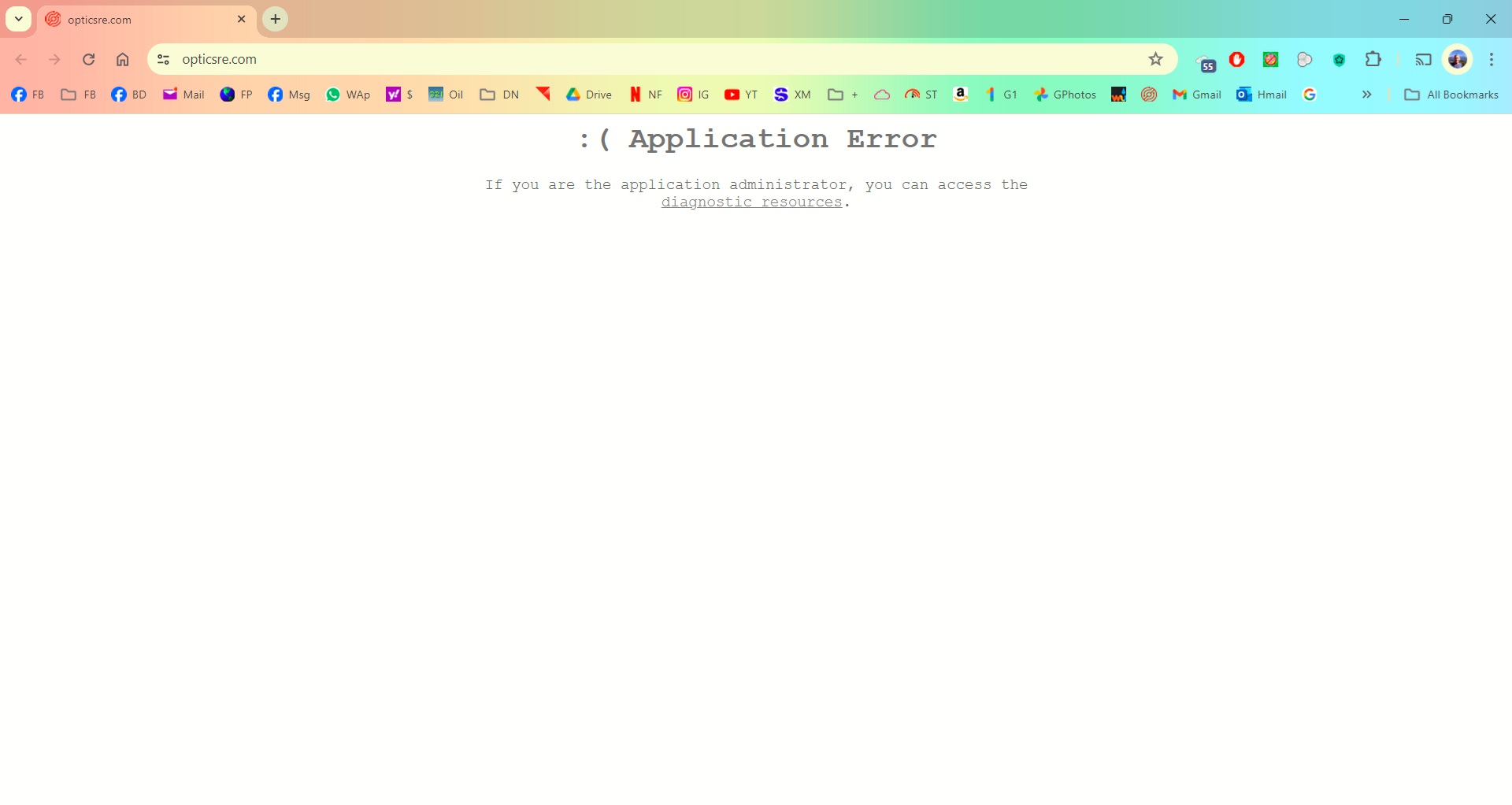
Task: Open the red arrow bookmark icon
Action: tap(543, 95)
